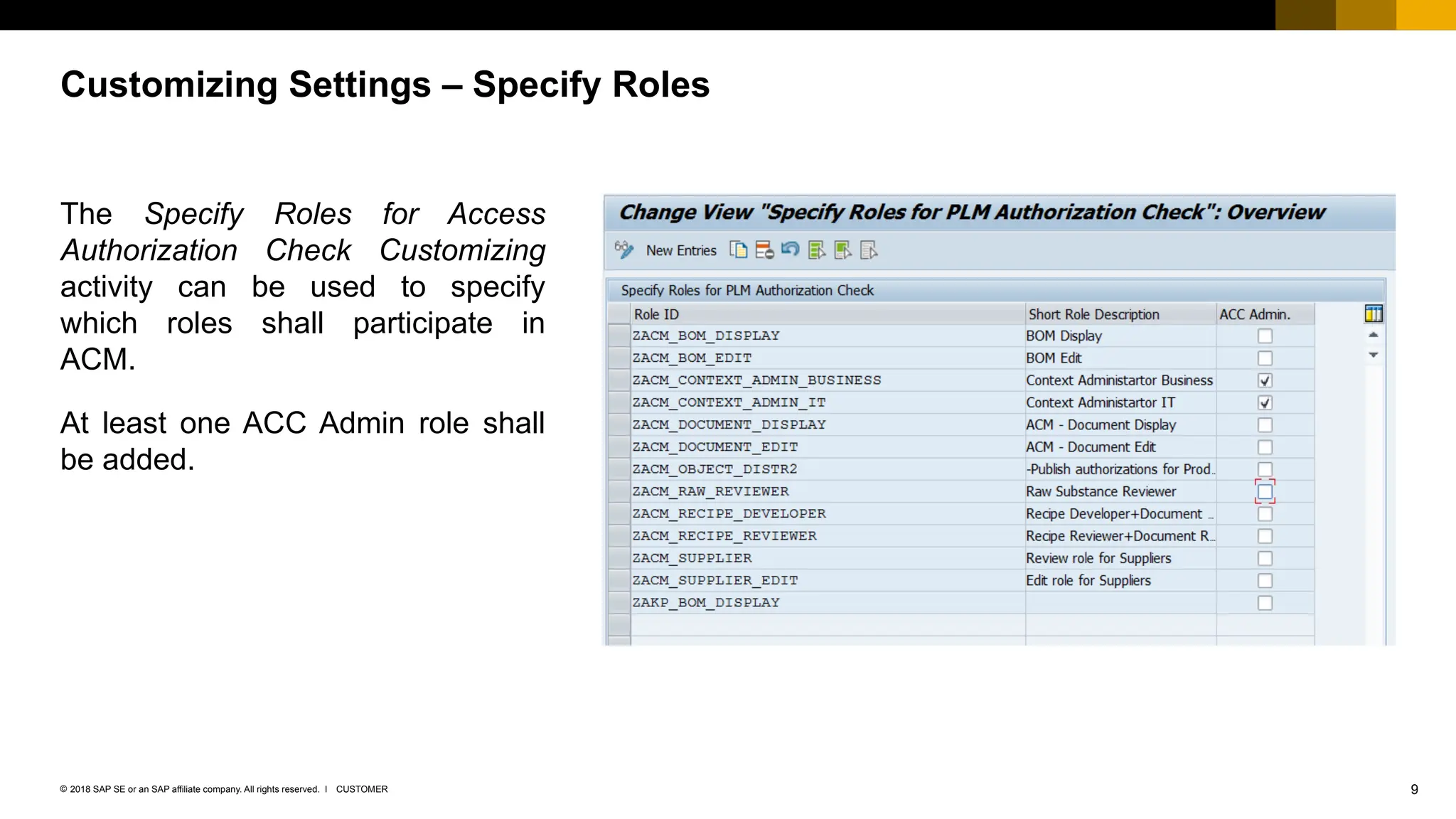Image resolution: width=1456 pixels, height=819 pixels.
Task: Click the ACC Admin. column header
Action: coord(1265,314)
